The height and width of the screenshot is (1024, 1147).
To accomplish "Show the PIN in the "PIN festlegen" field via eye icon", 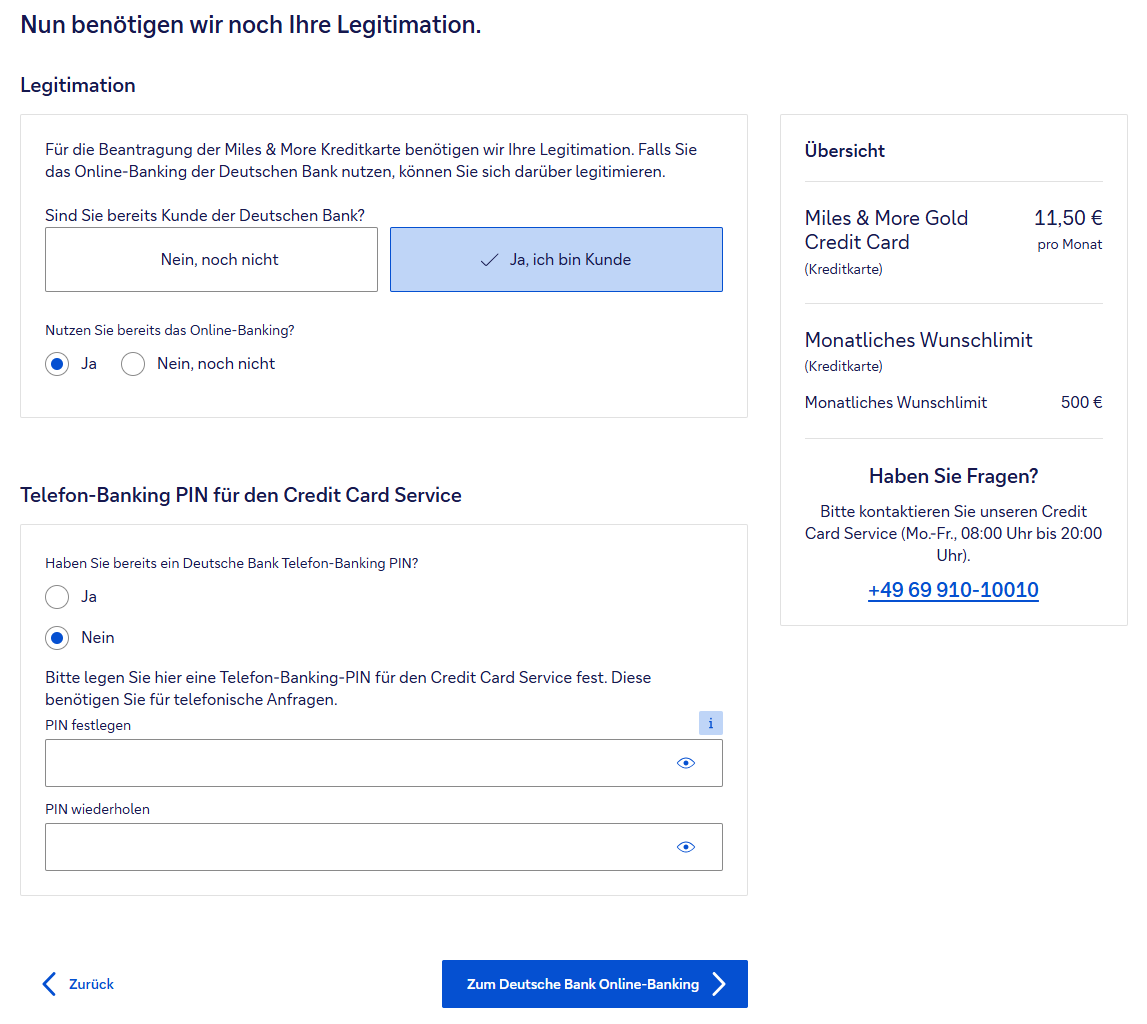I will click(x=685, y=763).
